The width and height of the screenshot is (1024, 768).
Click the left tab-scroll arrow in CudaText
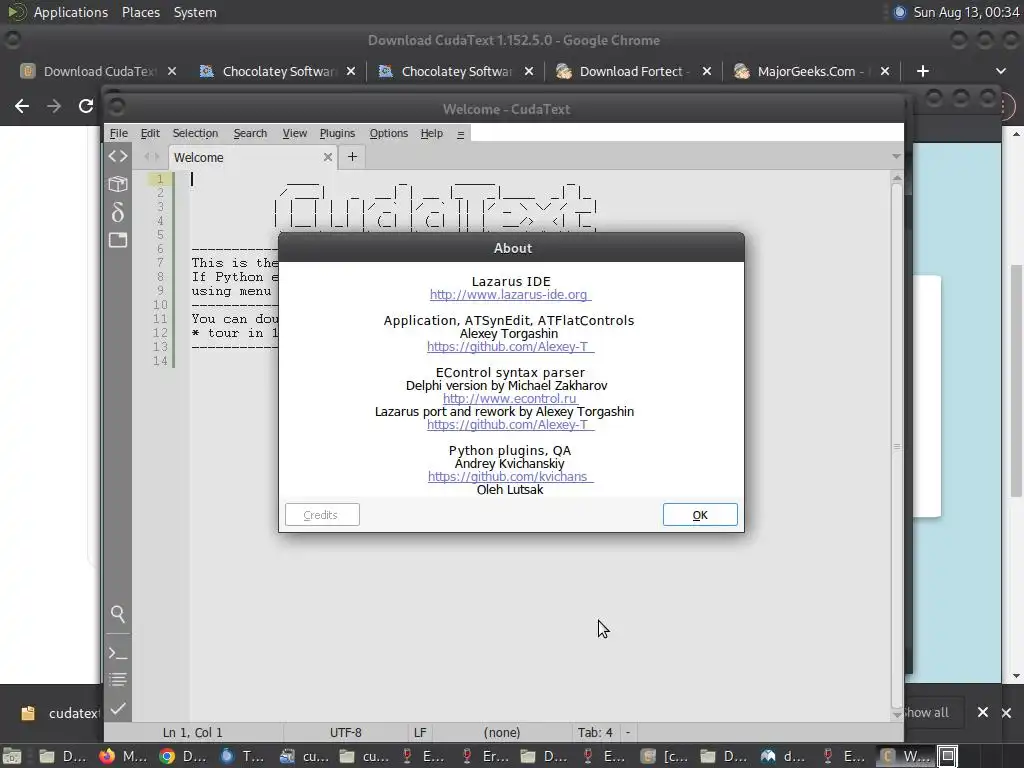147,156
